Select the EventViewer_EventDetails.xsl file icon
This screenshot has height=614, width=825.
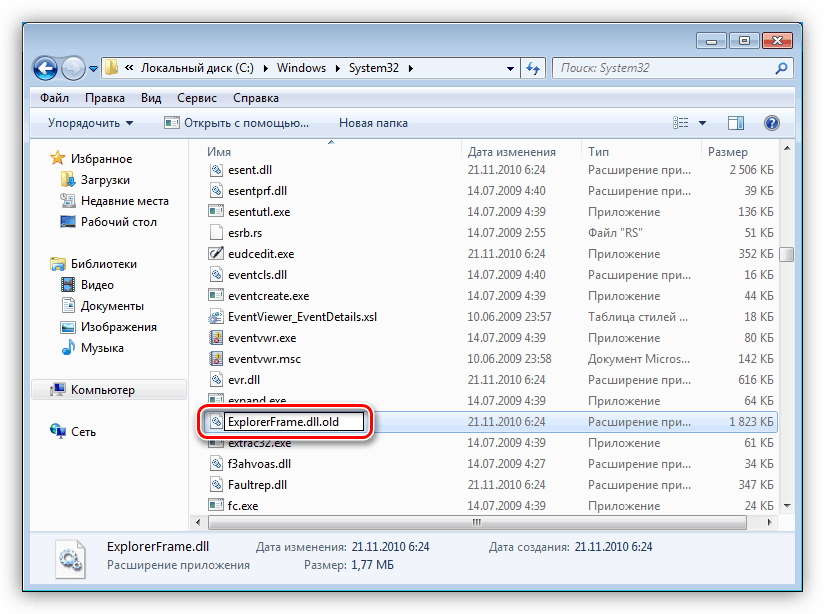click(x=216, y=317)
